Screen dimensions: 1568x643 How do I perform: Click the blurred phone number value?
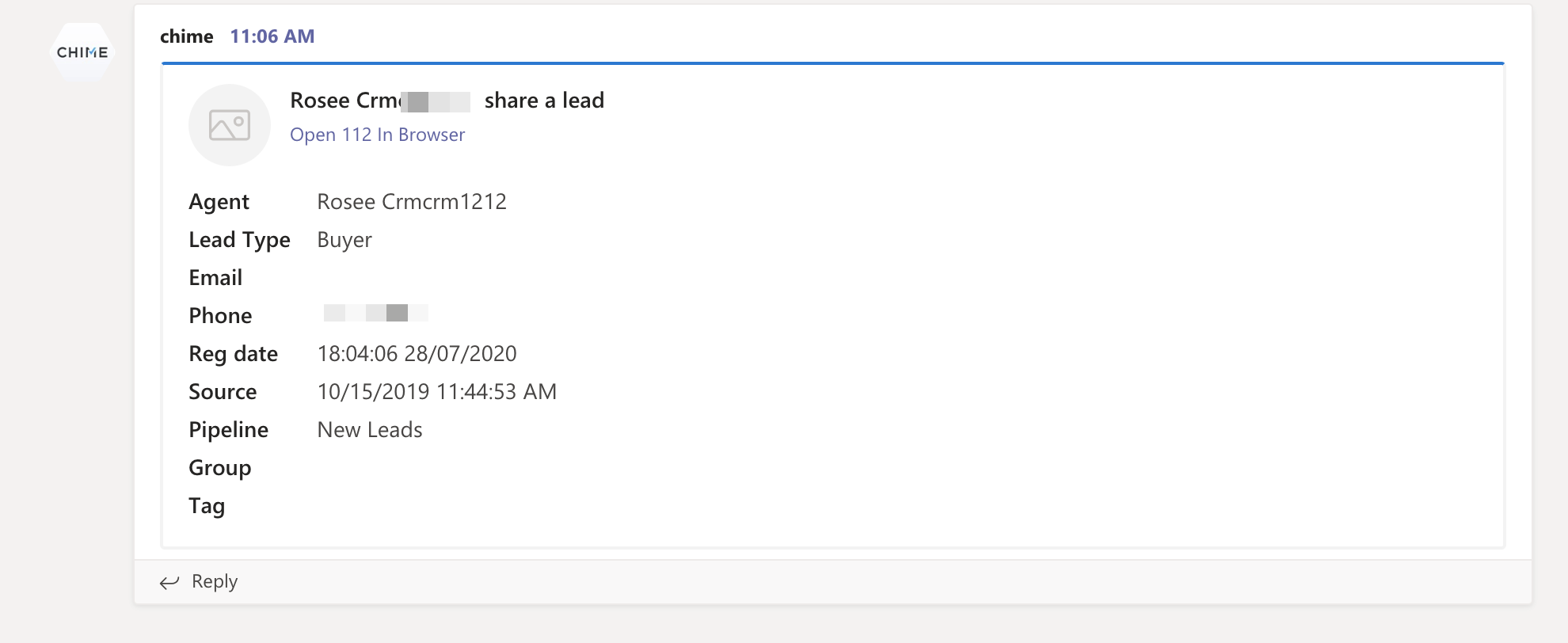375,314
